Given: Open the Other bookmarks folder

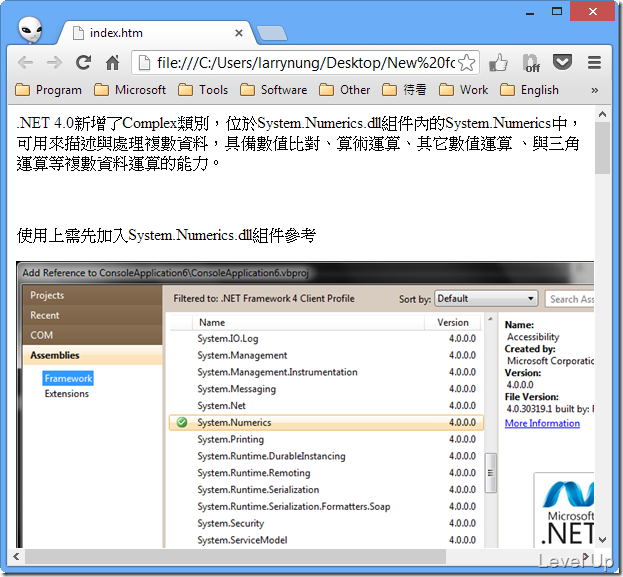Looking at the screenshot, I should (344, 90).
